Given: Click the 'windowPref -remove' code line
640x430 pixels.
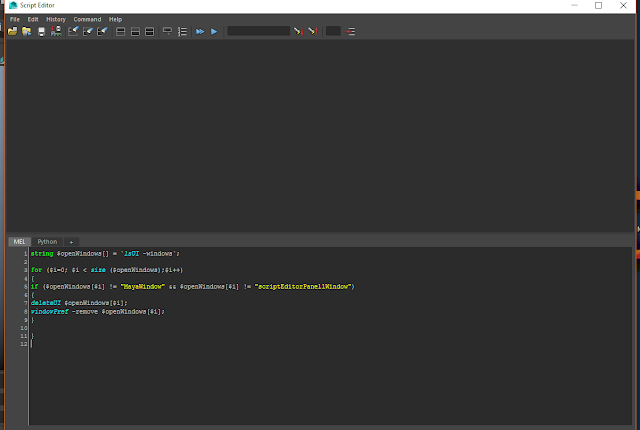Looking at the screenshot, I should tap(98, 312).
